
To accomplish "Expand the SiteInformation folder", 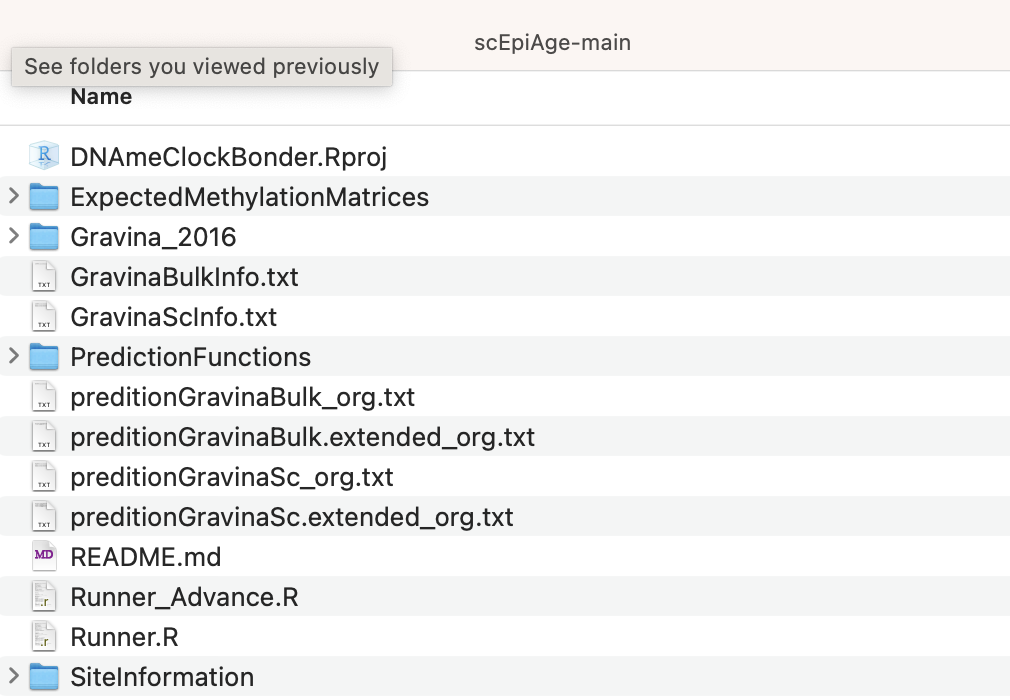I will pyautogui.click(x=12, y=677).
